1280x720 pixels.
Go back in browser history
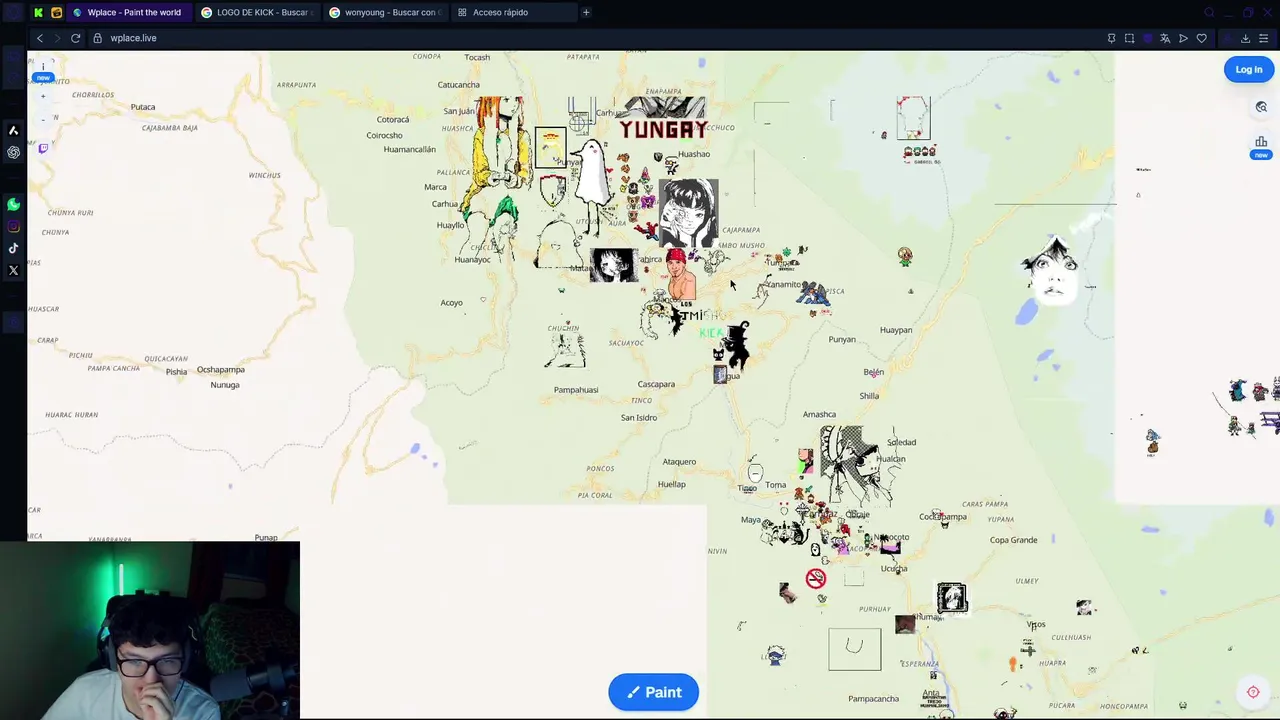(x=40, y=38)
